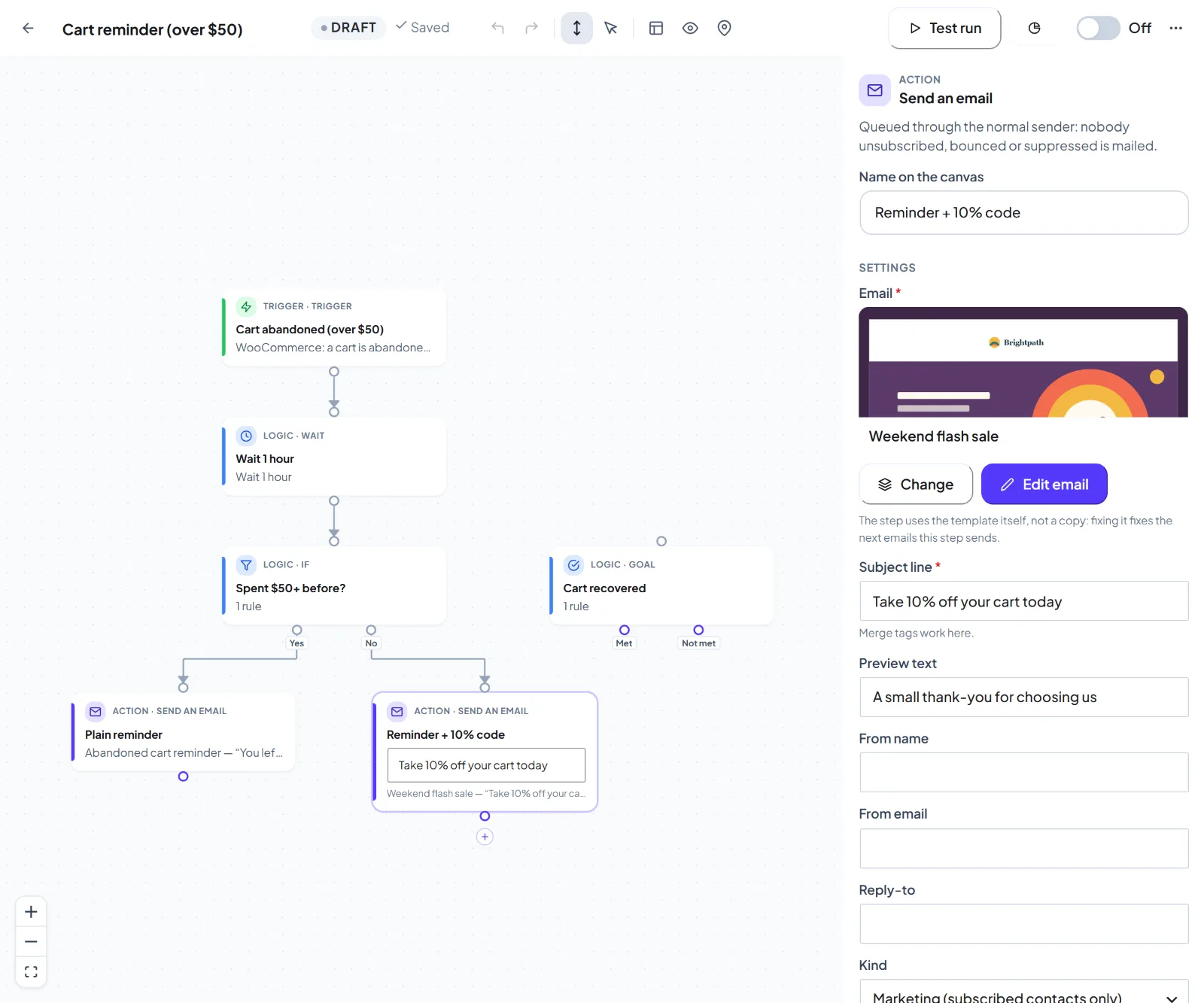
Task: Click the Cart reminder (over $50) title
Action: coord(152,29)
